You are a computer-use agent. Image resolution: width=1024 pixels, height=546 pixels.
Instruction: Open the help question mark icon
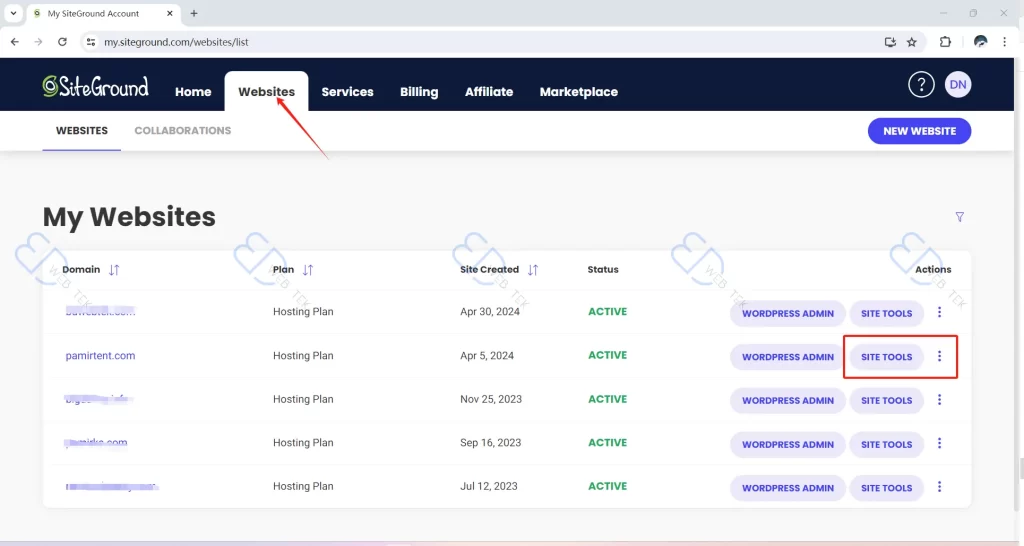pos(921,84)
